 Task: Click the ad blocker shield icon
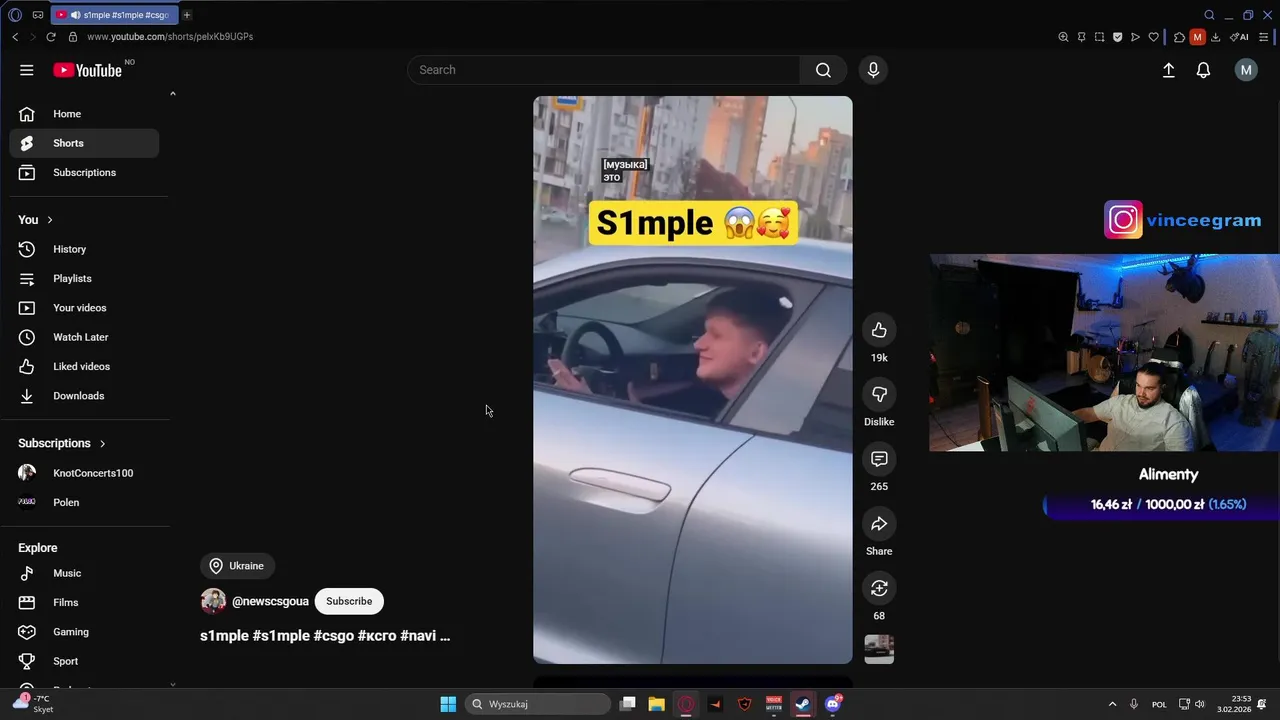[1117, 37]
